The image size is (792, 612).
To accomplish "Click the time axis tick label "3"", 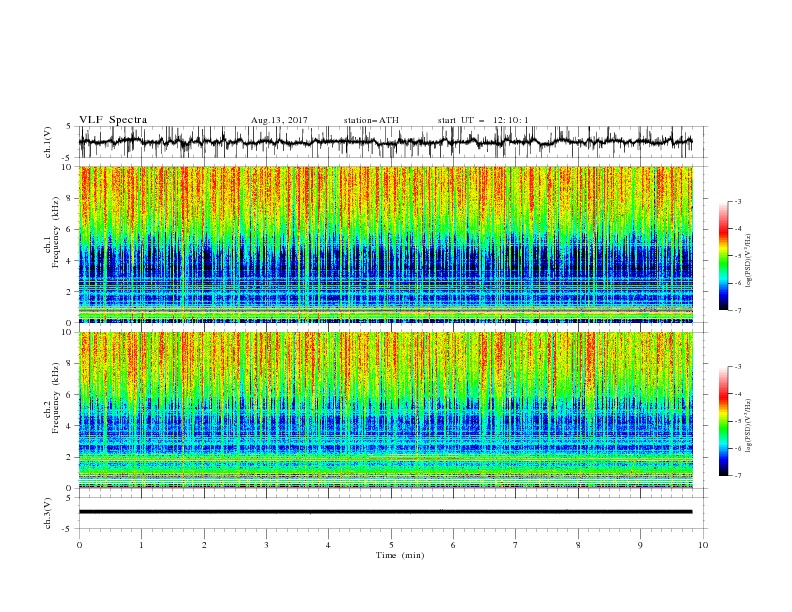I will tap(266, 545).
